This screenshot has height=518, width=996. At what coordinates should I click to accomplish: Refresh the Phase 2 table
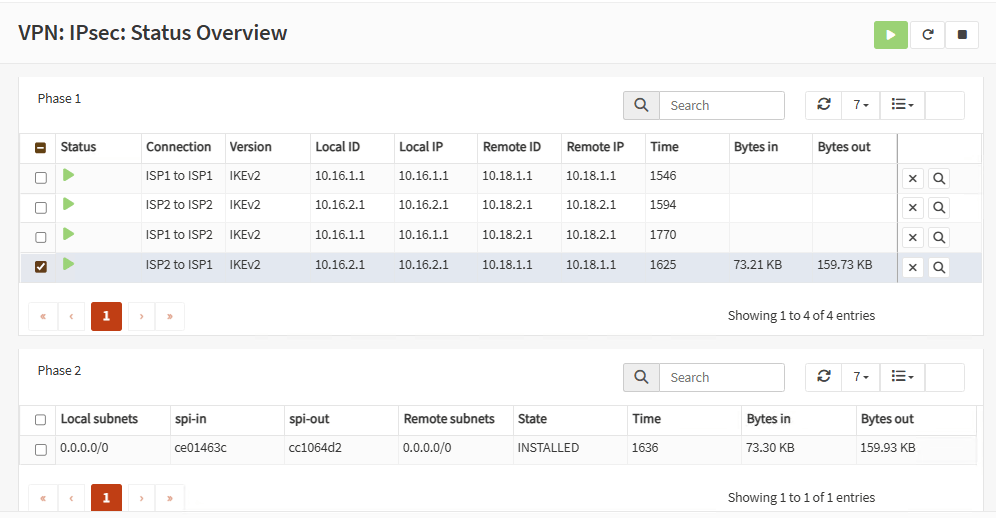(x=823, y=377)
